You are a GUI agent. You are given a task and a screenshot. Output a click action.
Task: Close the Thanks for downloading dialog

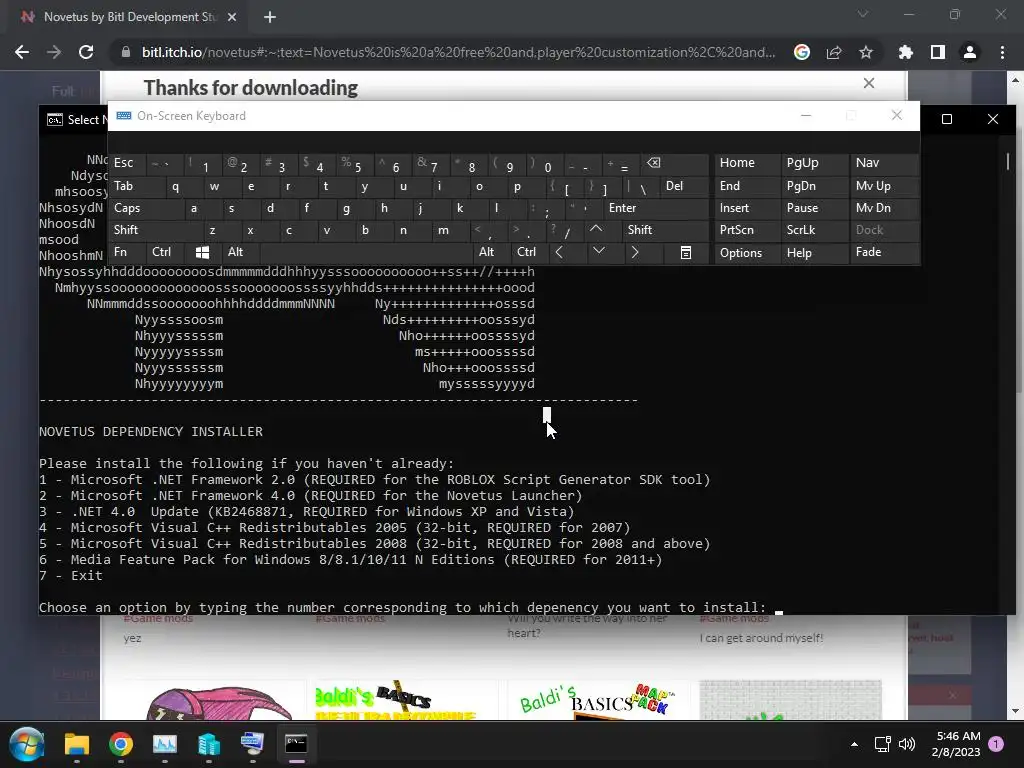point(869,83)
